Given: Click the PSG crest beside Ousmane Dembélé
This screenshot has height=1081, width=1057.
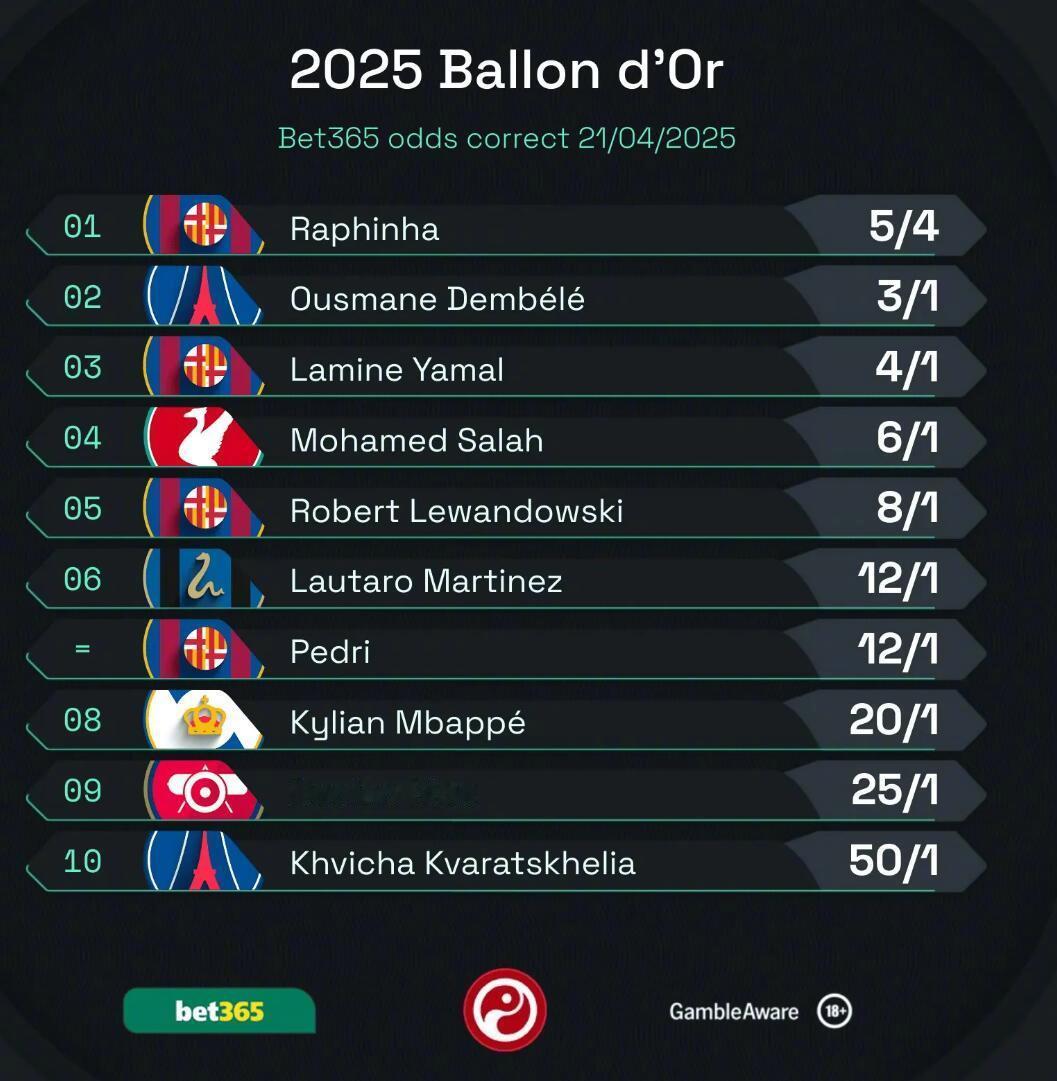Looking at the screenshot, I should [x=203, y=296].
